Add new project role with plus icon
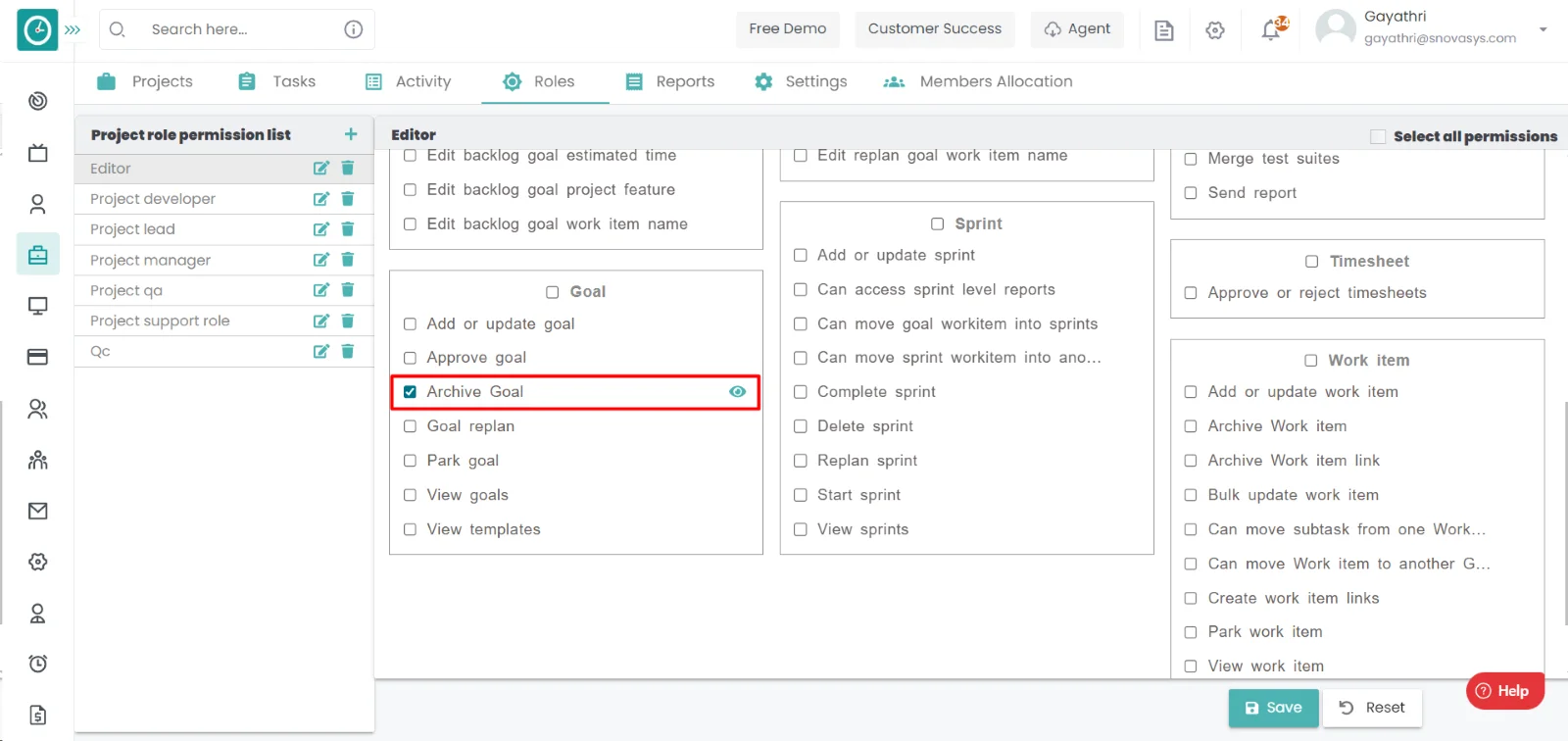Screen dimensions: 1568x741 [351, 134]
